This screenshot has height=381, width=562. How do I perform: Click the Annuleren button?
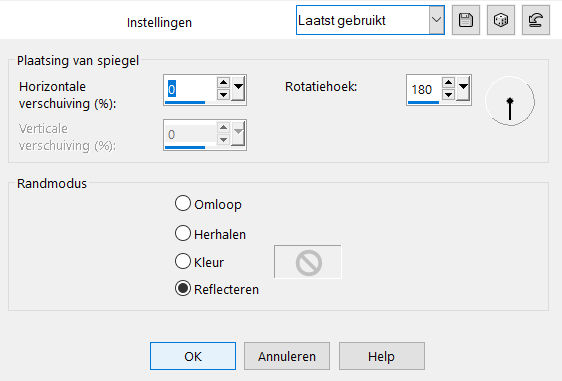[x=287, y=356]
